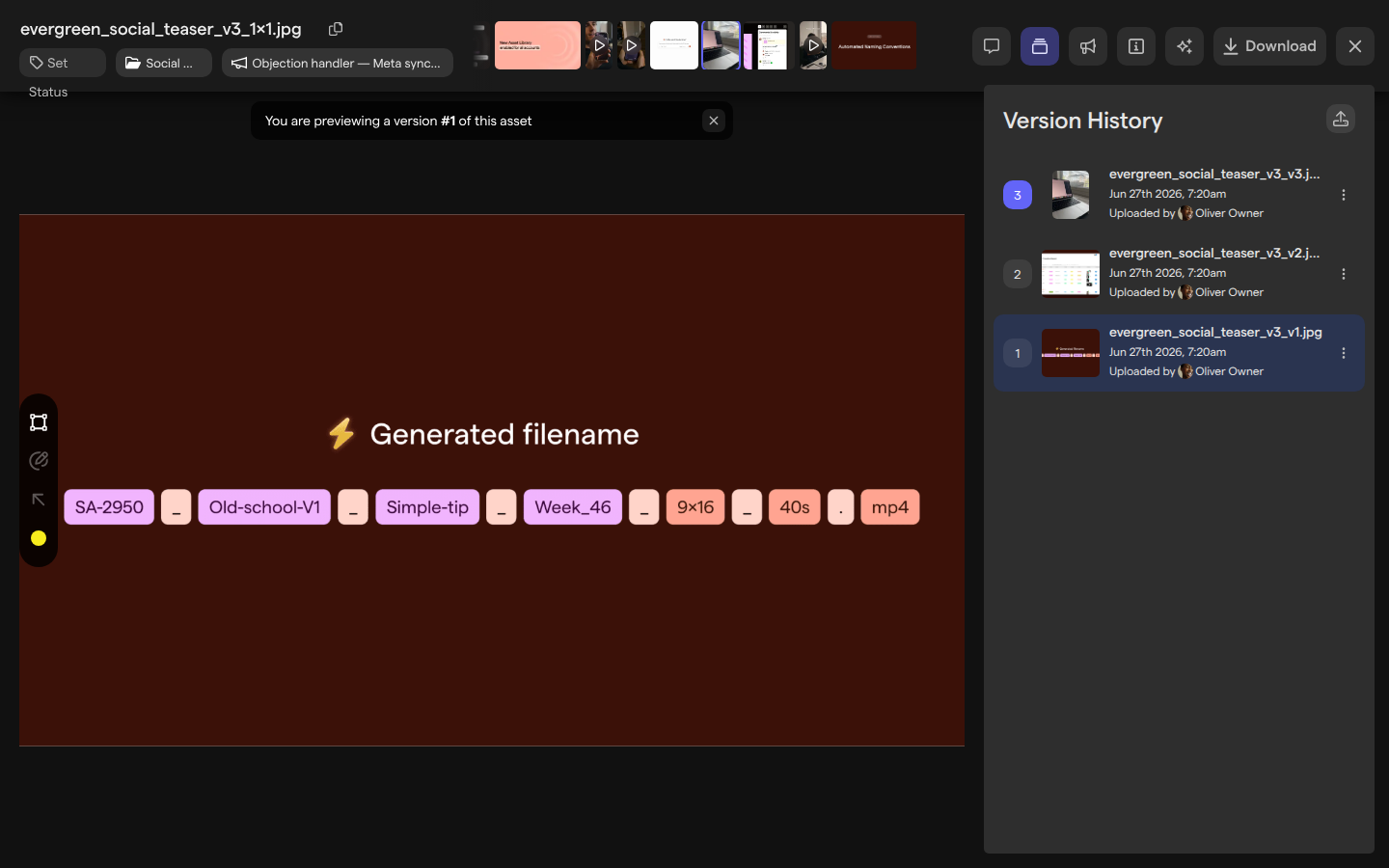Viewport: 1389px width, 868px height.
Task: Click the 'Version History' heading
Action: tap(1082, 121)
